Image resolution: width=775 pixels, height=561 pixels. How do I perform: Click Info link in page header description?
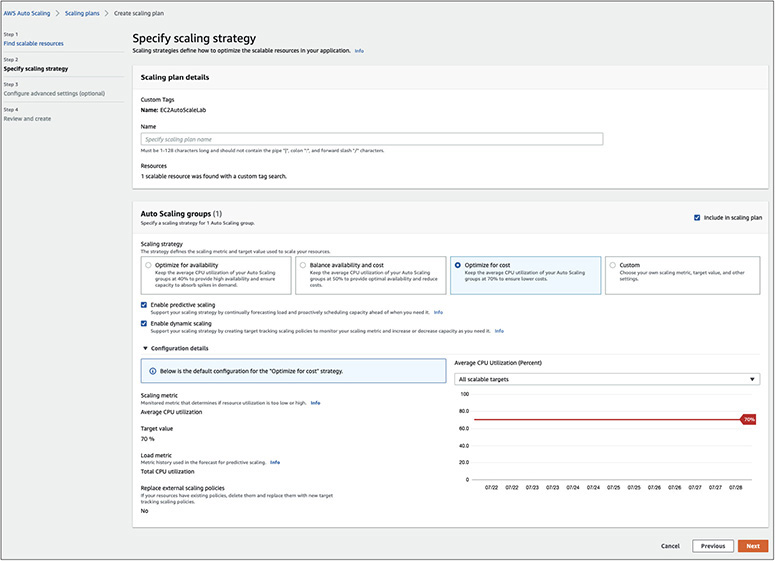(359, 50)
